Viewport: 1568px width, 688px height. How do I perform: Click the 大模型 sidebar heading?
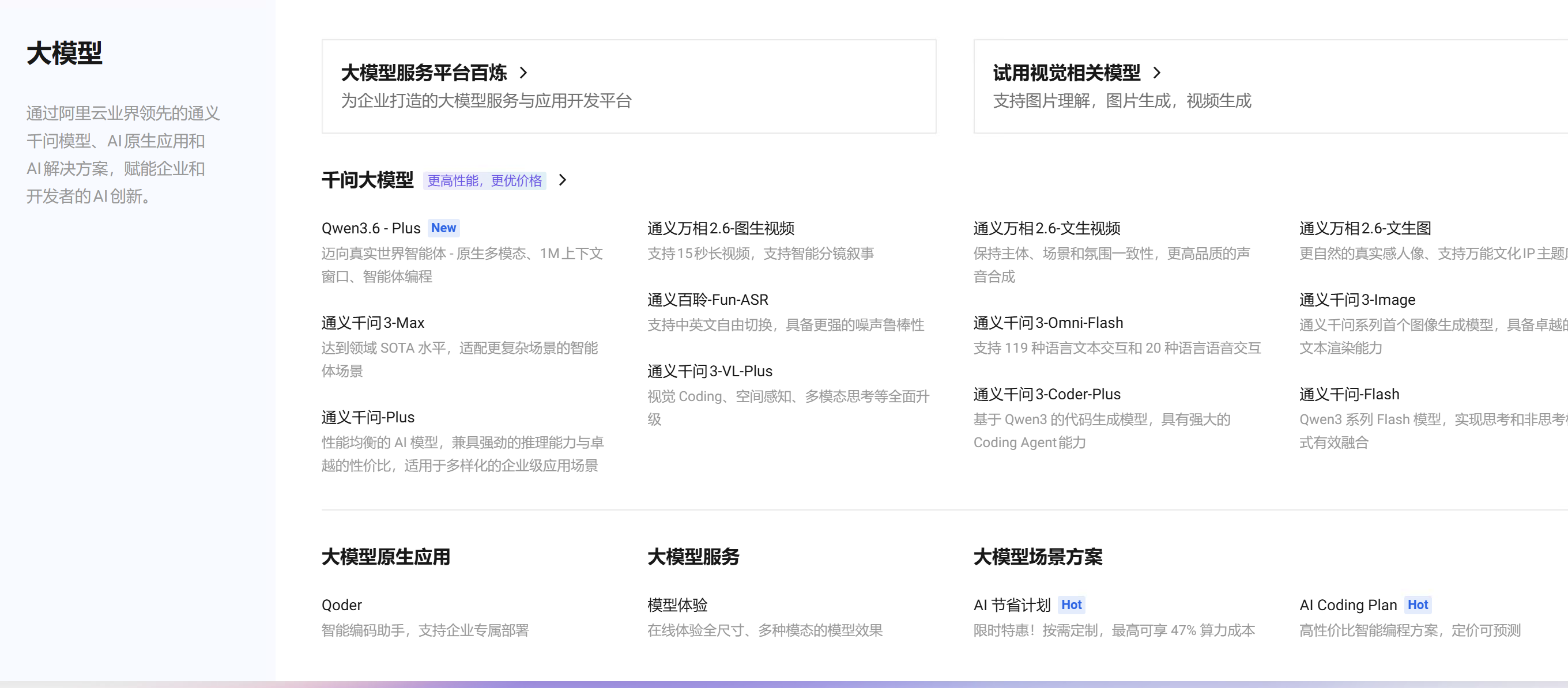(x=64, y=53)
